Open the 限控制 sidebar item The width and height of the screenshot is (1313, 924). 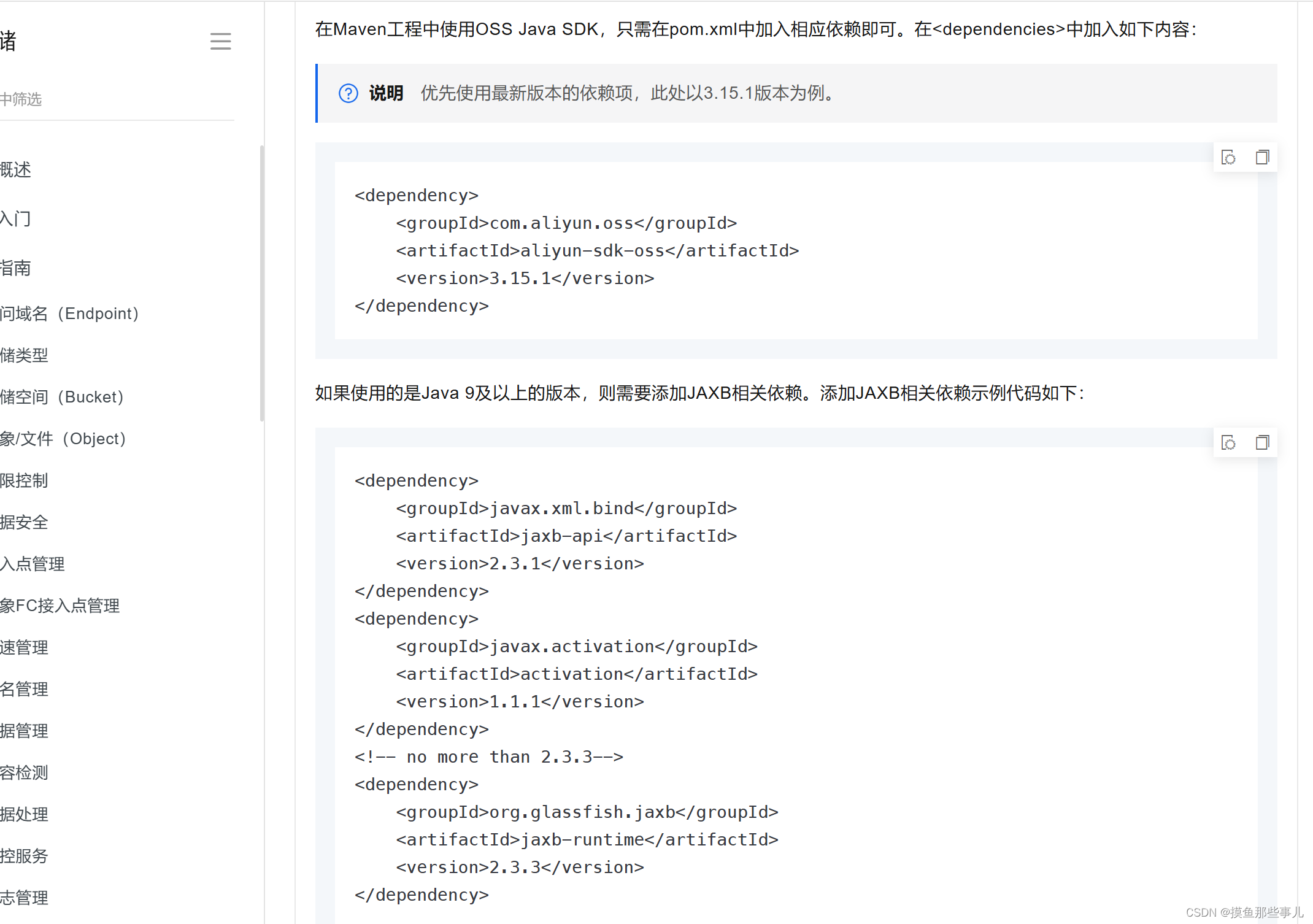pos(24,480)
